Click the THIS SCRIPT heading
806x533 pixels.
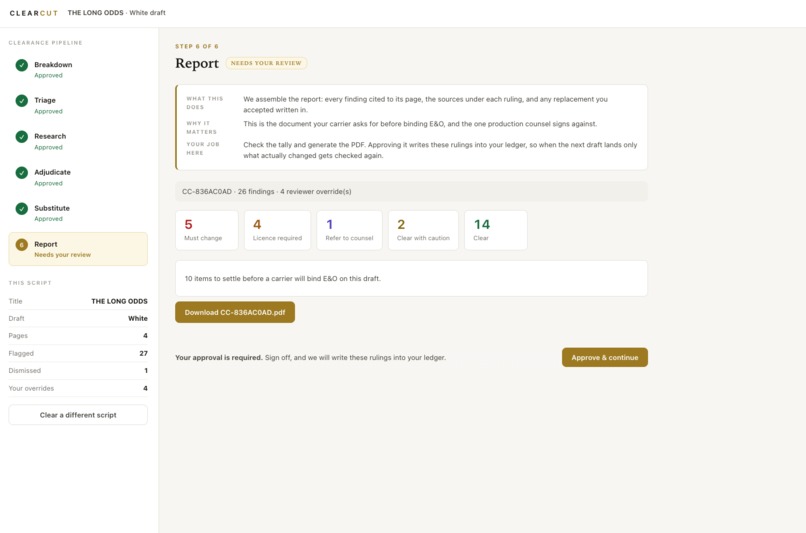coord(30,283)
